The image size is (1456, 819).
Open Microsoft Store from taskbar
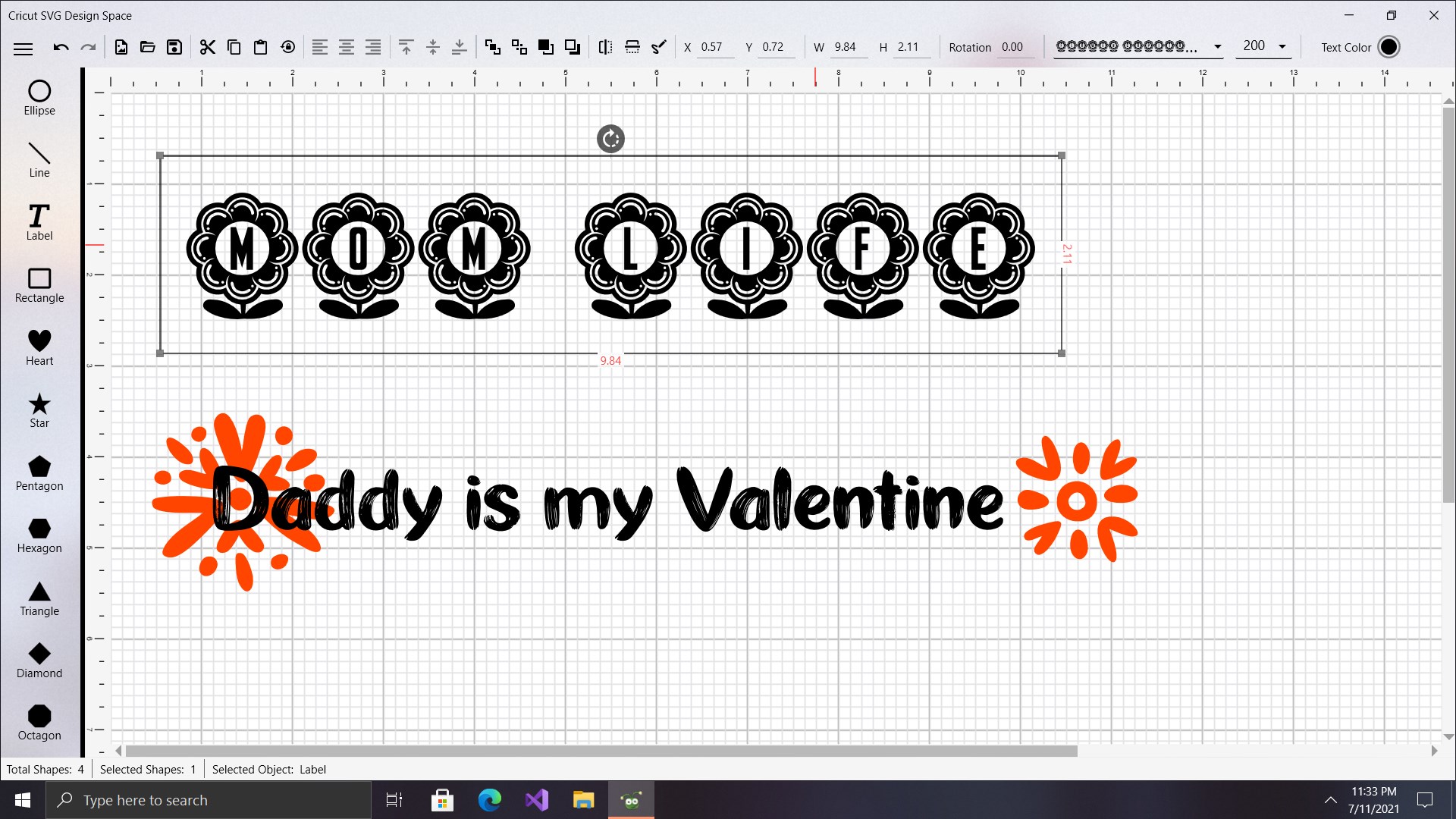click(442, 800)
